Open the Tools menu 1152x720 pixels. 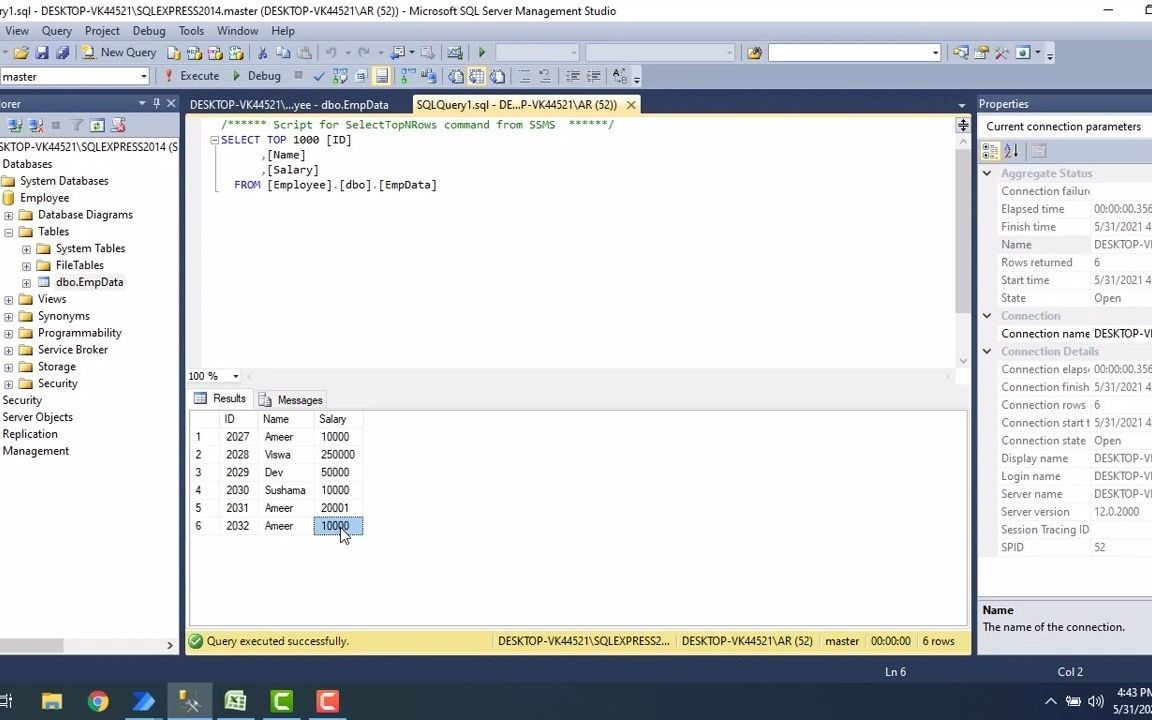[191, 31]
